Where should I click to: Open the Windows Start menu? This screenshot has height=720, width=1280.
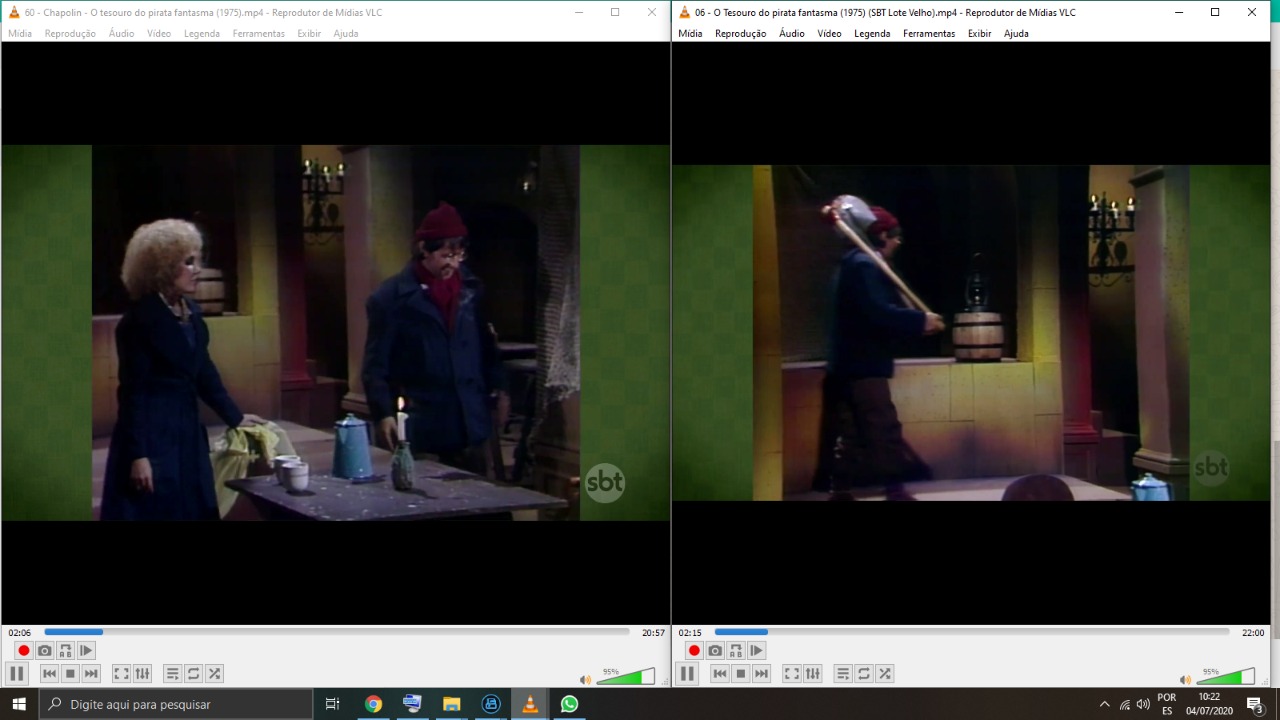[19, 704]
